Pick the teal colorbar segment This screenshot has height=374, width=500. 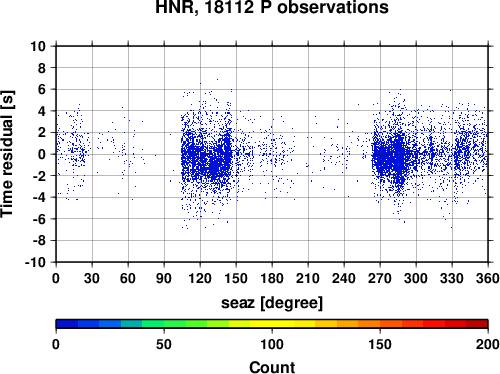tap(132, 324)
